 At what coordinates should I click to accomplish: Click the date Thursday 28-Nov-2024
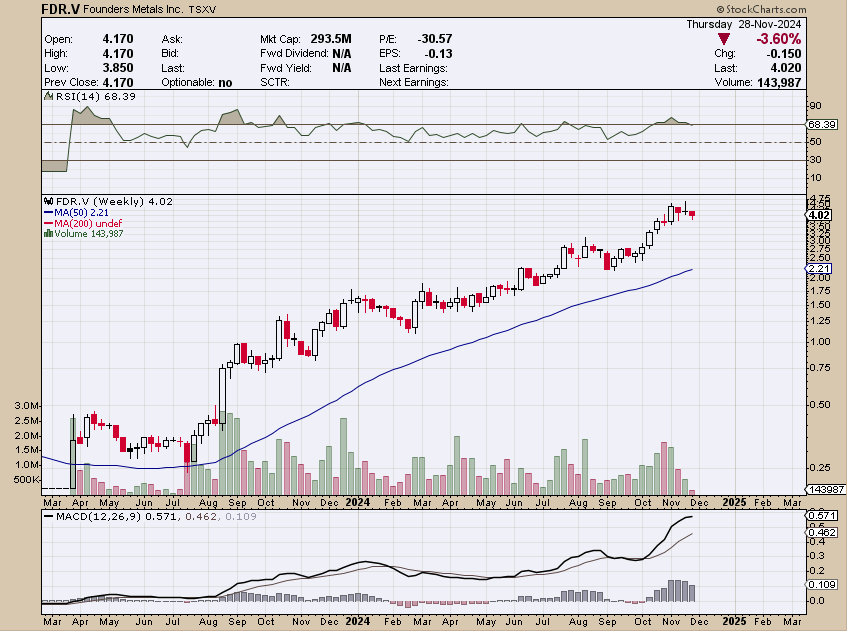click(x=744, y=24)
